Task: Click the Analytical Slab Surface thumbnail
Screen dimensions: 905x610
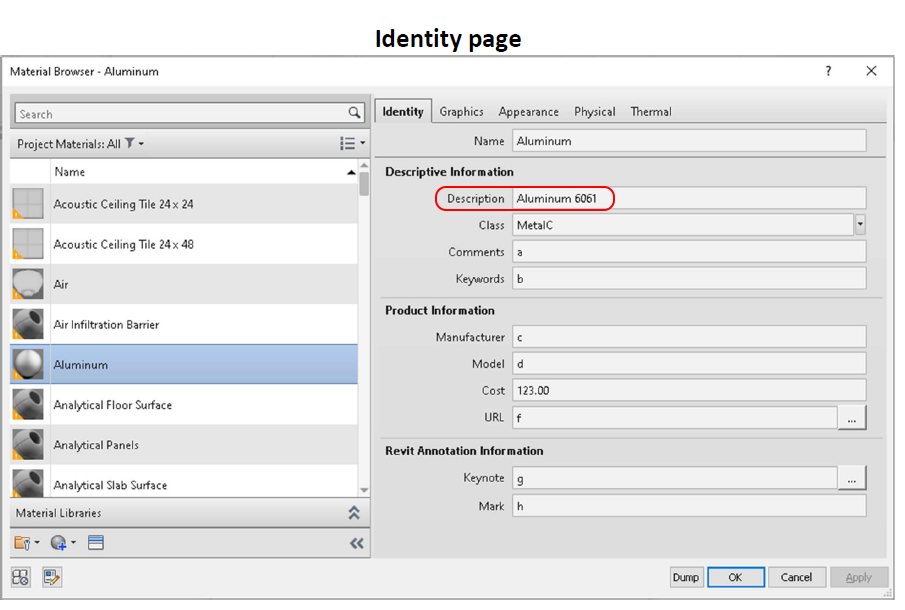Action: click(28, 484)
